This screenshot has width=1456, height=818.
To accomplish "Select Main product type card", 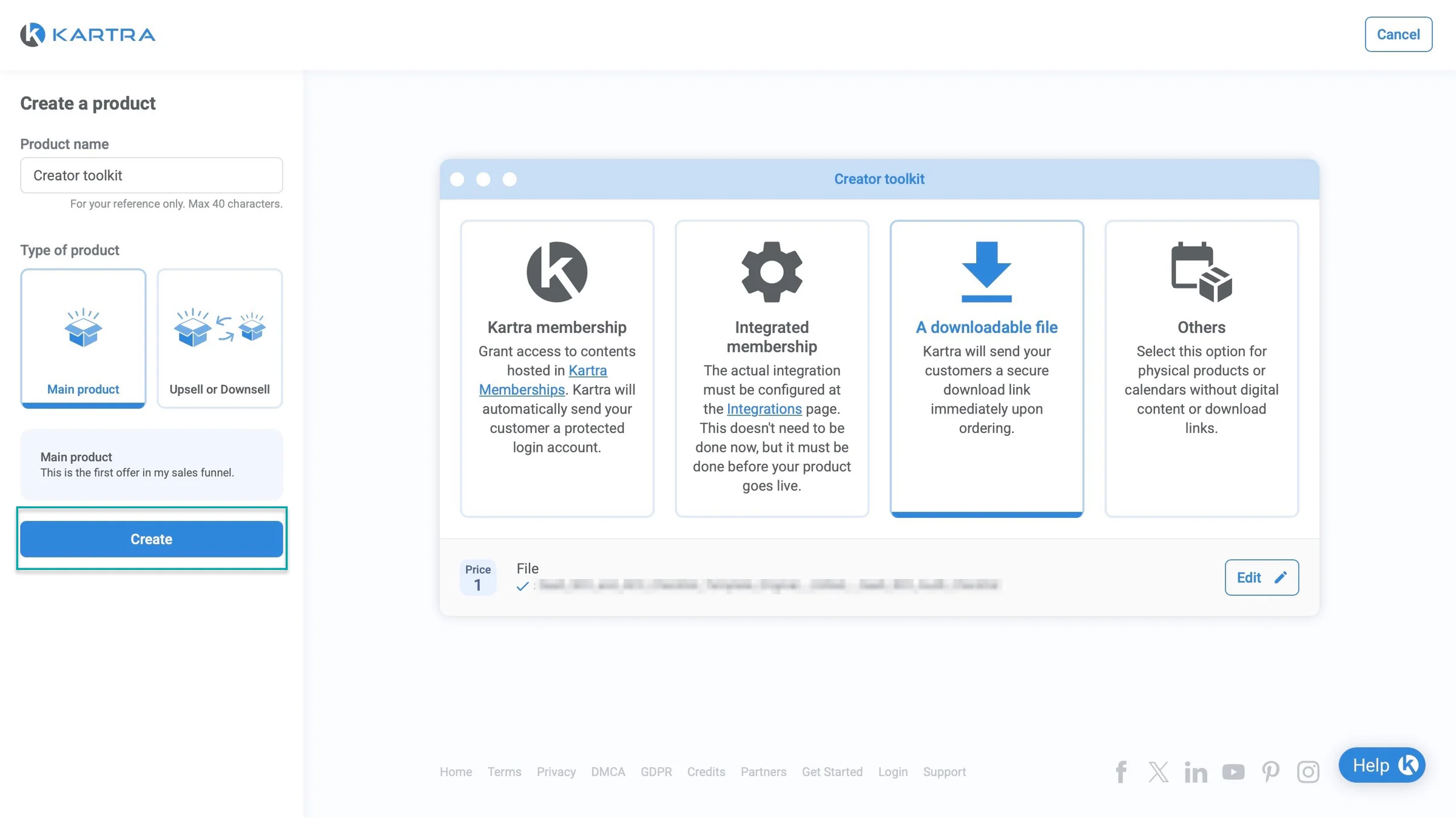I will click(83, 338).
